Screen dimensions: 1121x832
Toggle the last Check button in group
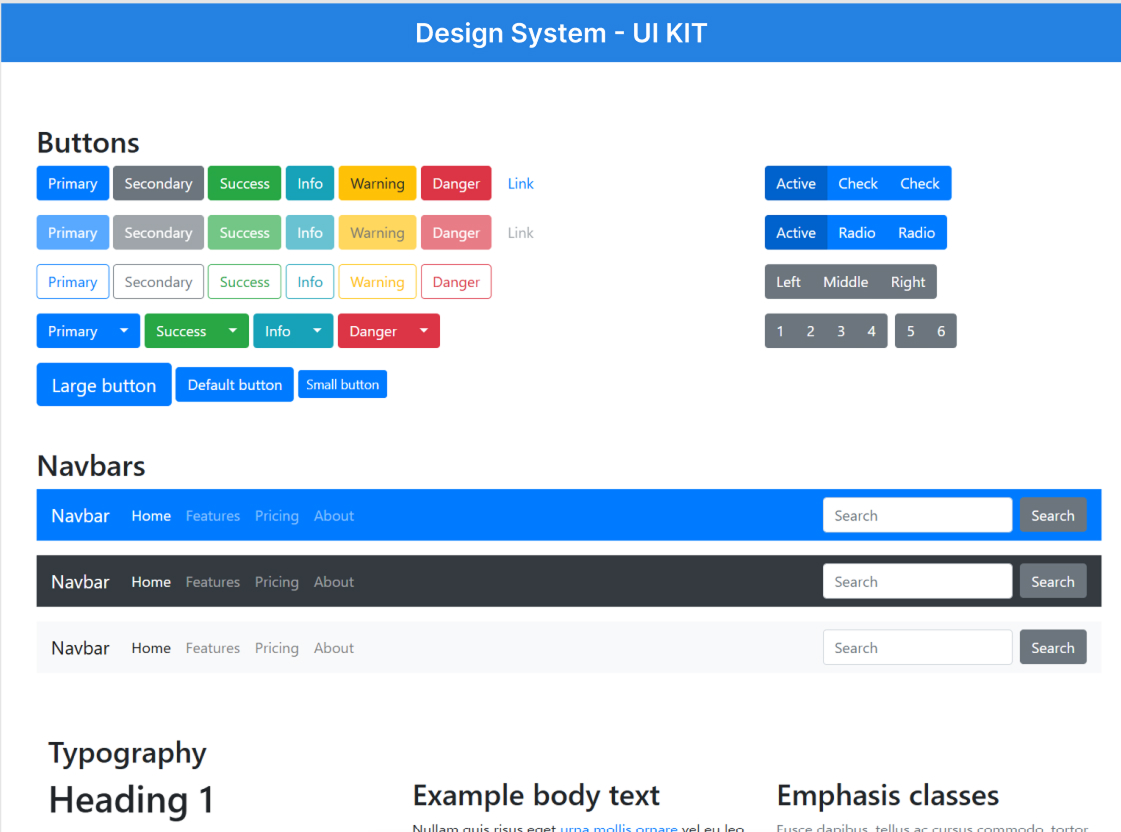coord(919,183)
